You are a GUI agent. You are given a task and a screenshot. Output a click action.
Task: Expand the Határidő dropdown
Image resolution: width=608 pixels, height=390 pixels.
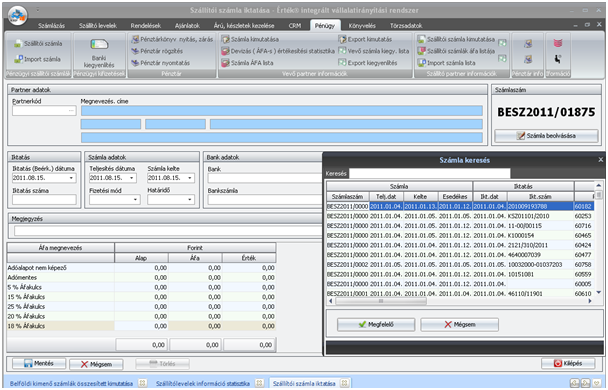click(190, 200)
